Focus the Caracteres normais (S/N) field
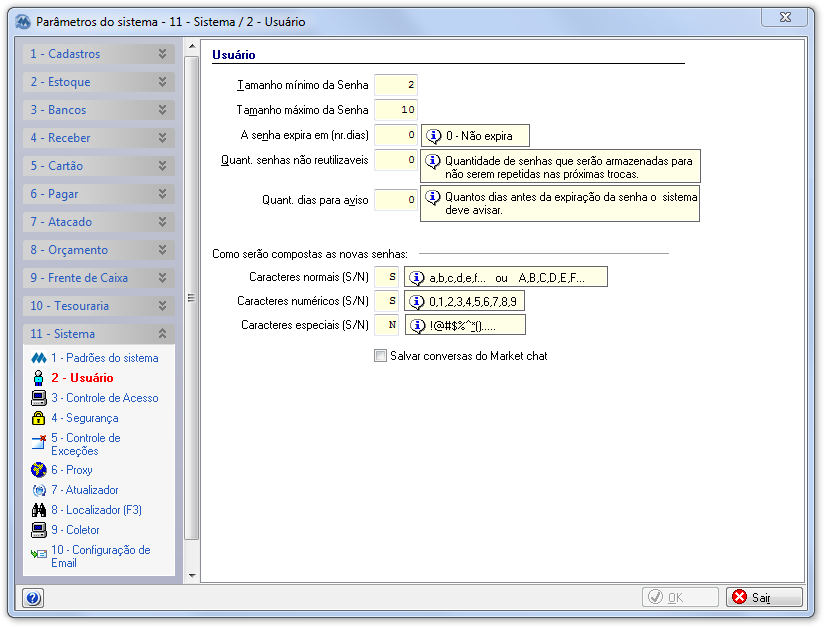825x627 pixels. pyautogui.click(x=387, y=277)
